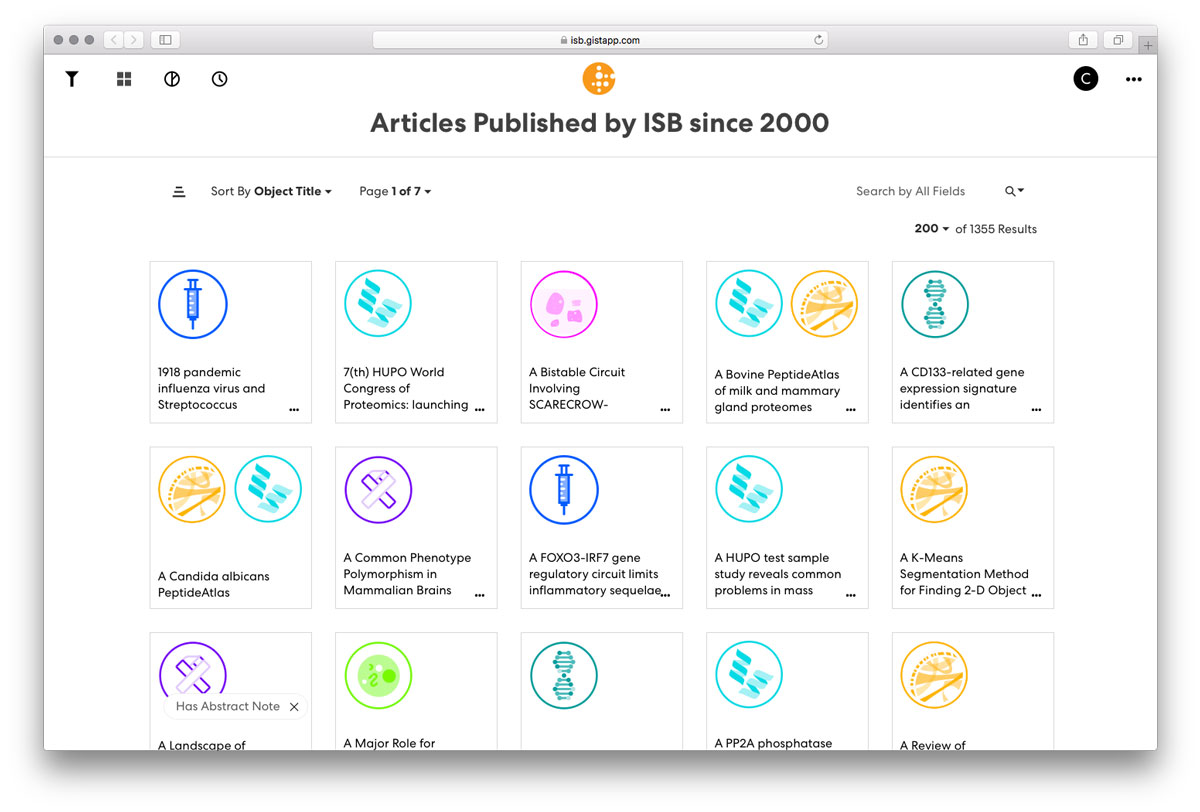Reload the page in Safari
1200x812 pixels.
pos(818,40)
